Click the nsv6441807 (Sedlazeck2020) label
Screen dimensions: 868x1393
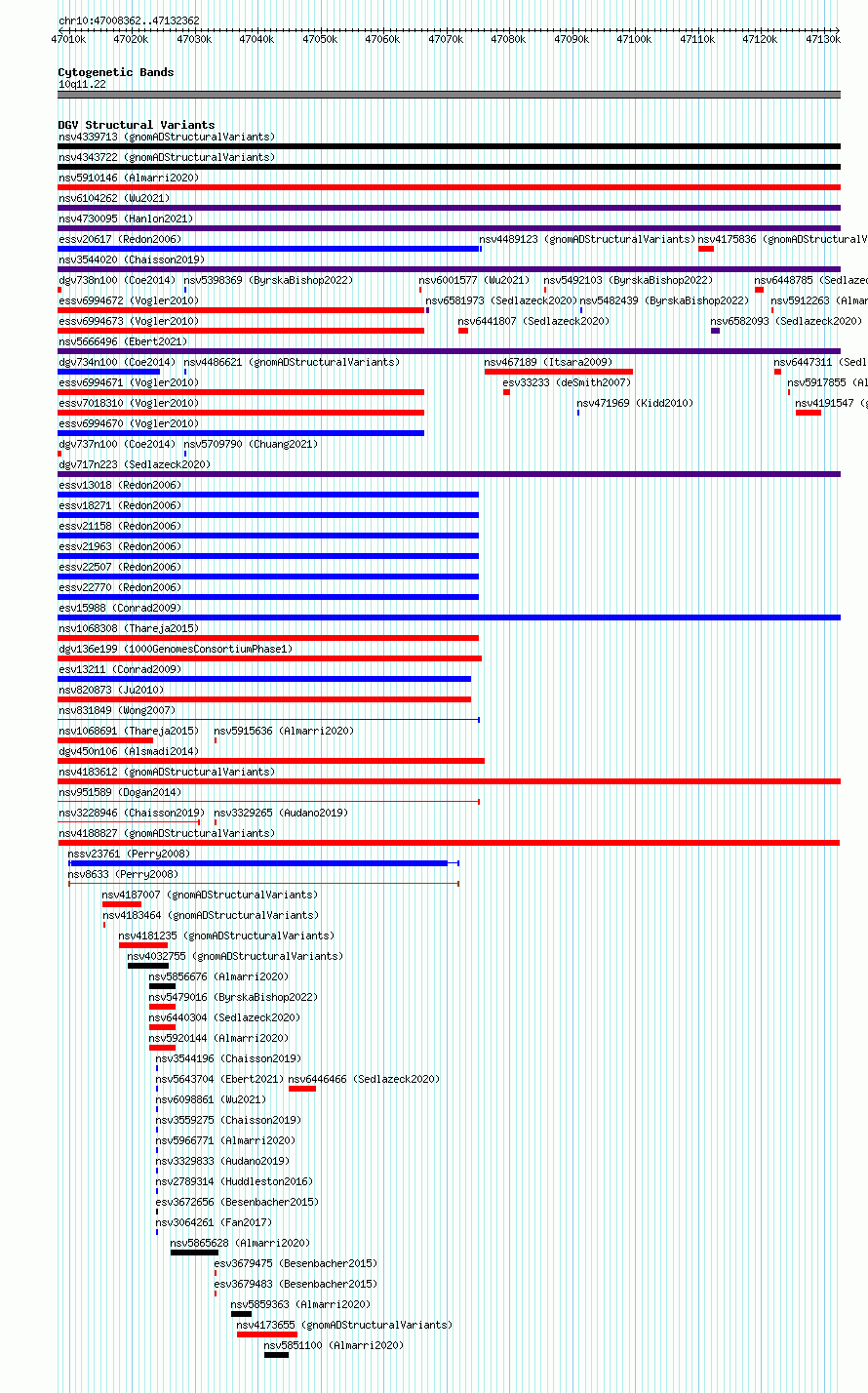pos(533,321)
